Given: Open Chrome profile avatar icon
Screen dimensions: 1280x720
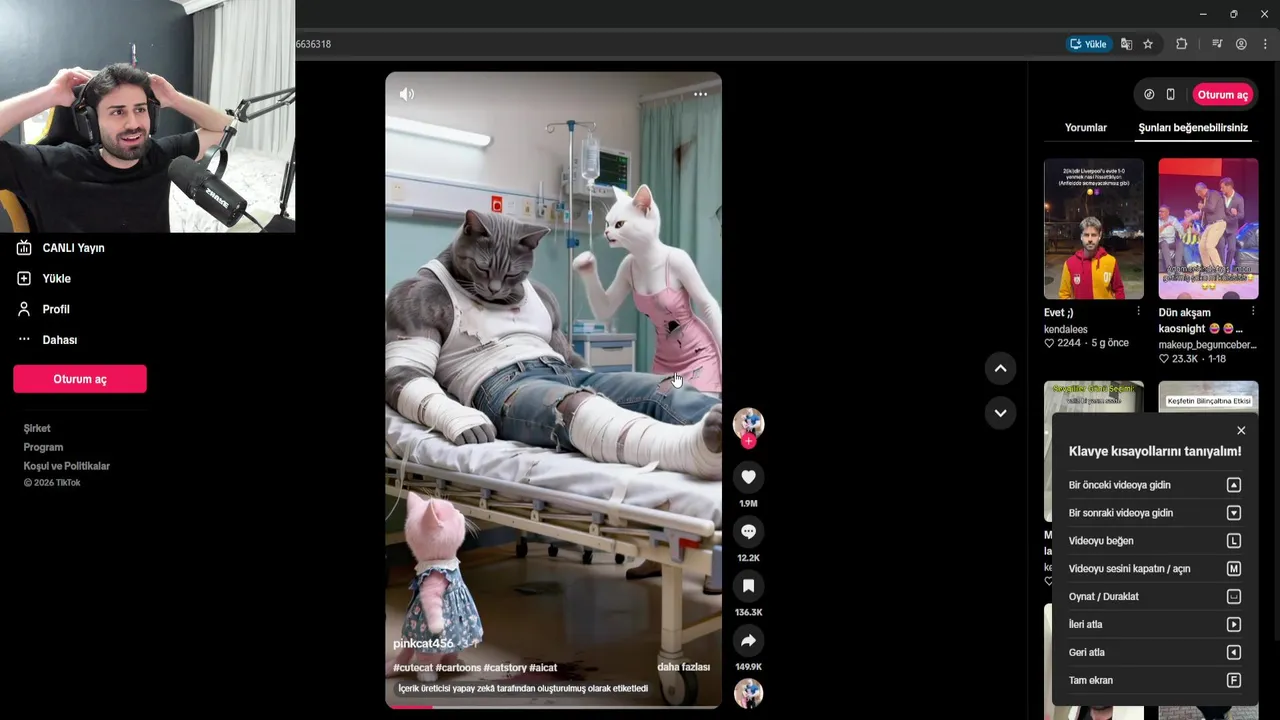Looking at the screenshot, I should [x=1241, y=44].
